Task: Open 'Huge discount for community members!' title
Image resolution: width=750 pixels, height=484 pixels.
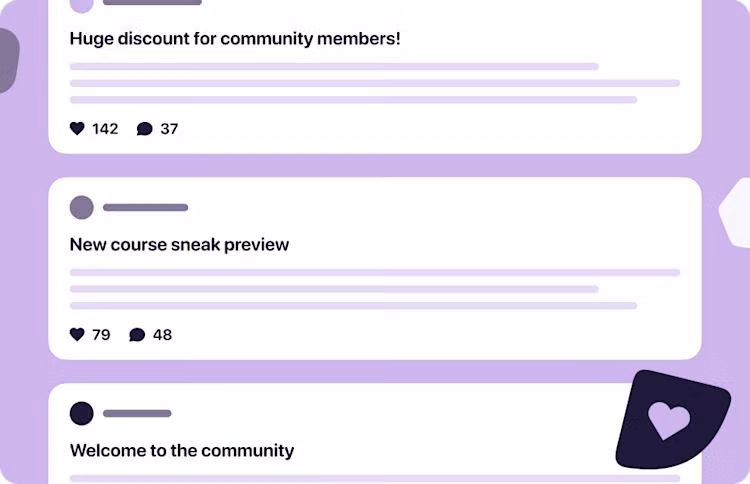Action: click(235, 39)
